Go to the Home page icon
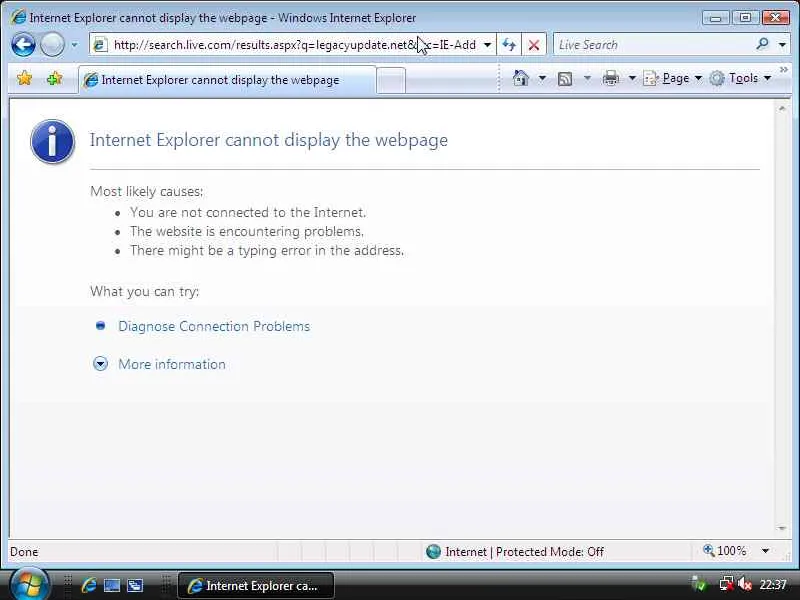 (520, 78)
